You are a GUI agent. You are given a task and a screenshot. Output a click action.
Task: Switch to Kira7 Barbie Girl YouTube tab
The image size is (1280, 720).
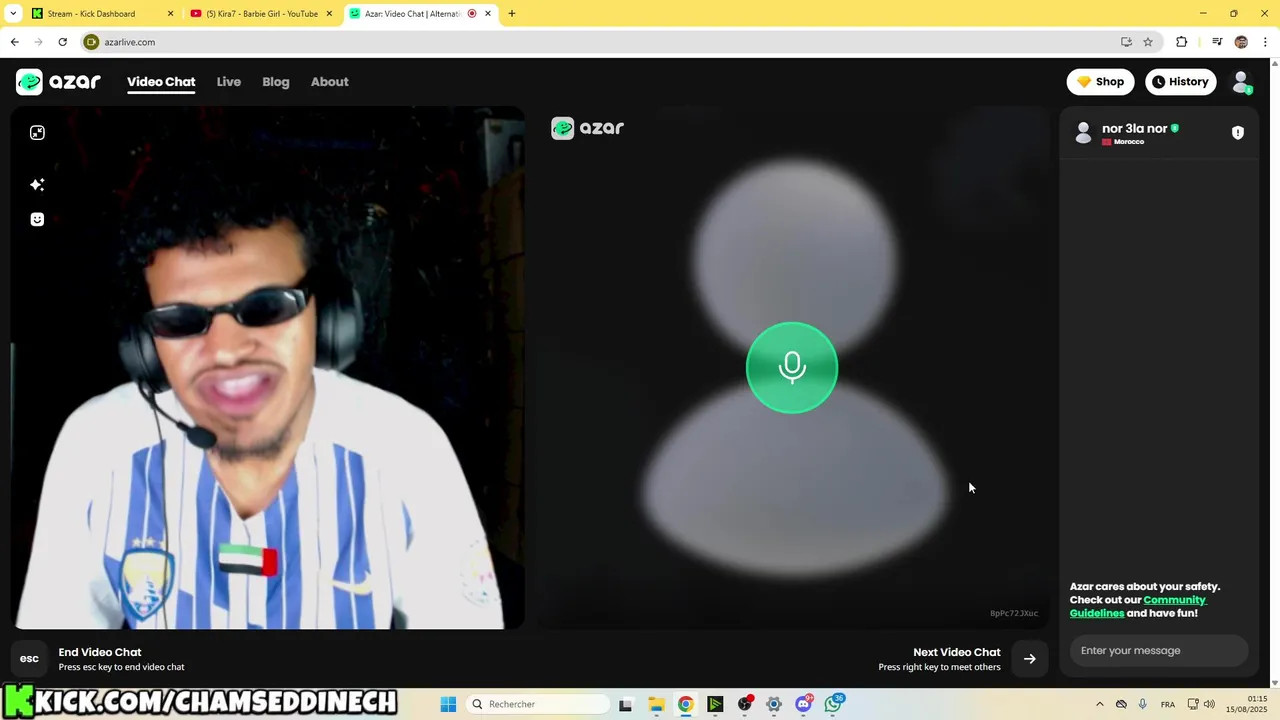pyautogui.click(x=262, y=14)
